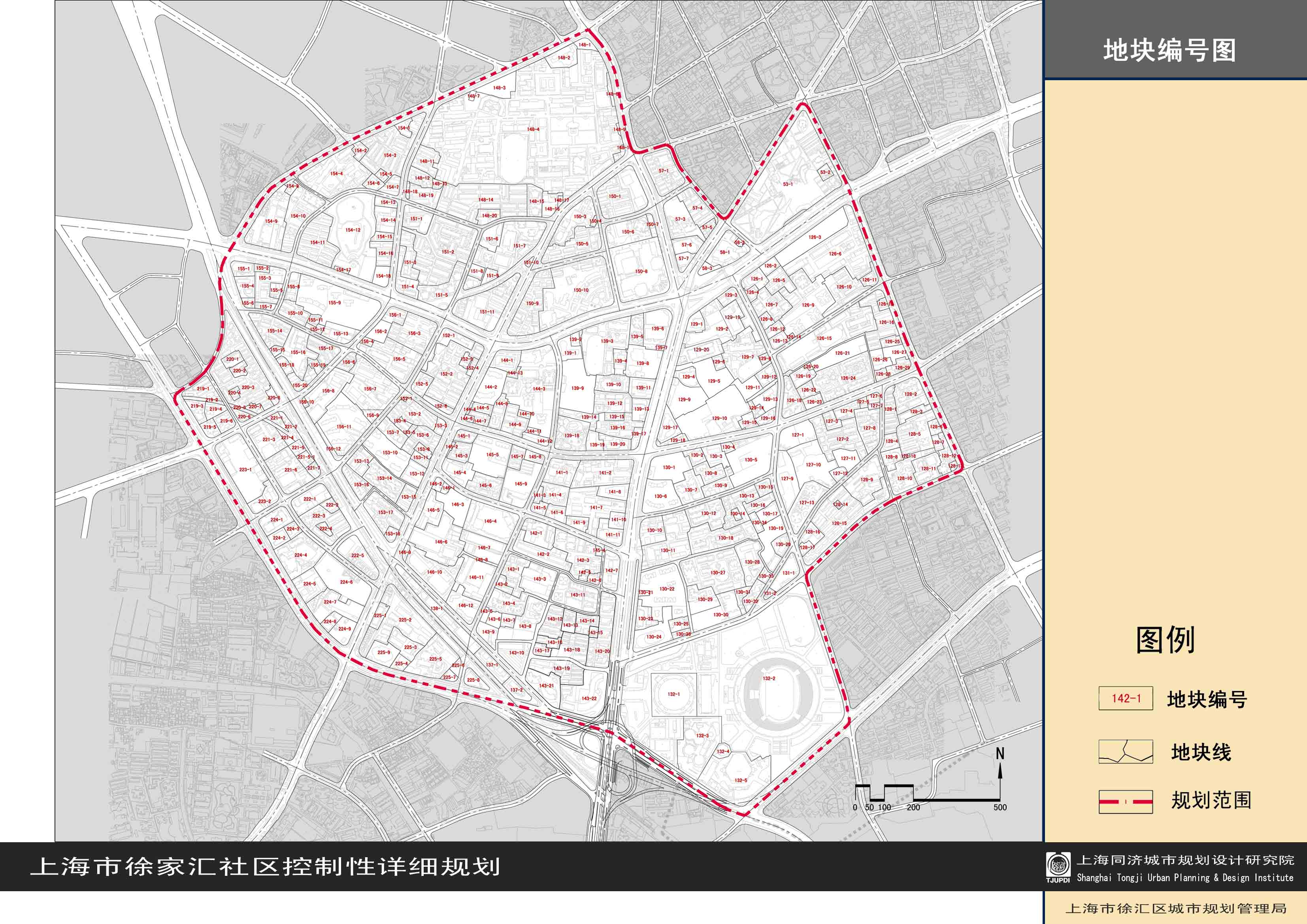Click the circular arena parcel 132-1
1307x924 pixels.
tap(673, 694)
